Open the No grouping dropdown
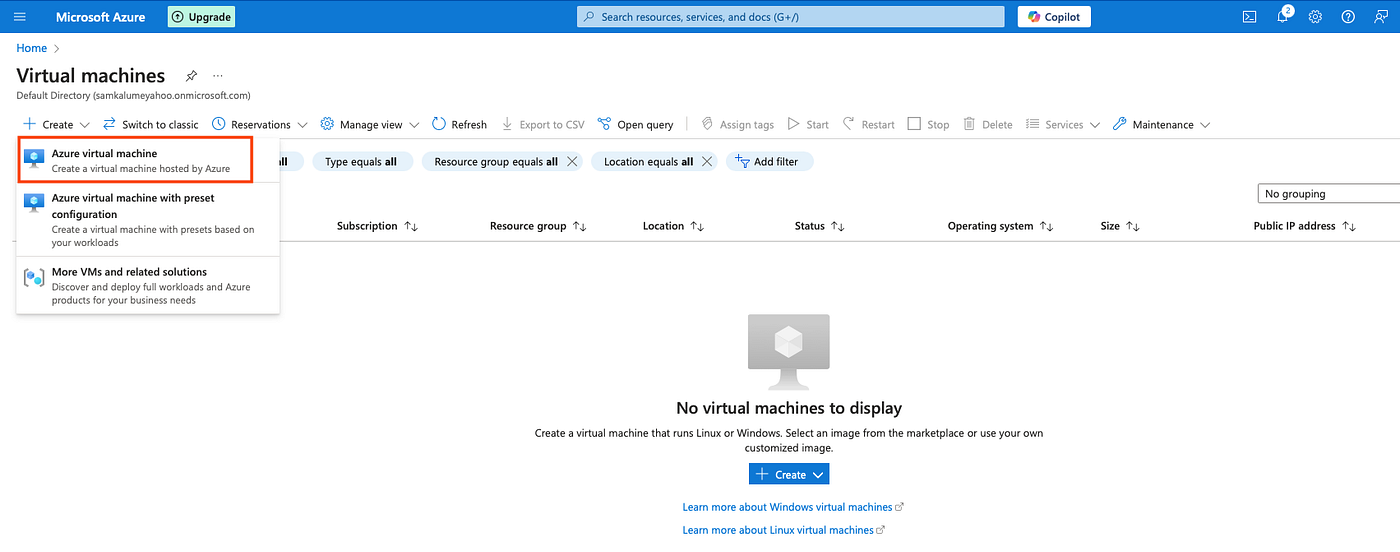1400x552 pixels. [1328, 194]
